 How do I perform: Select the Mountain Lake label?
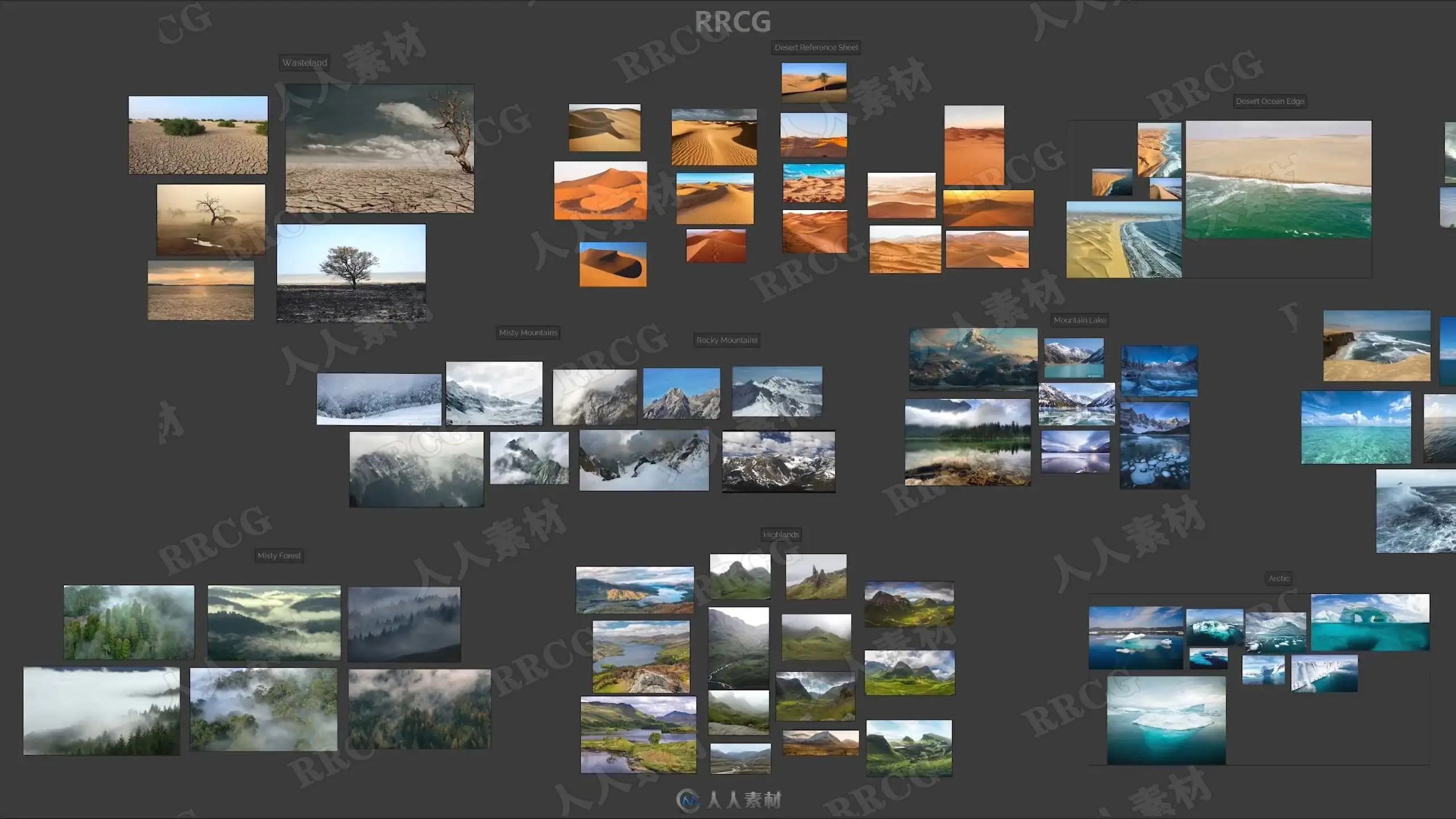(1079, 320)
